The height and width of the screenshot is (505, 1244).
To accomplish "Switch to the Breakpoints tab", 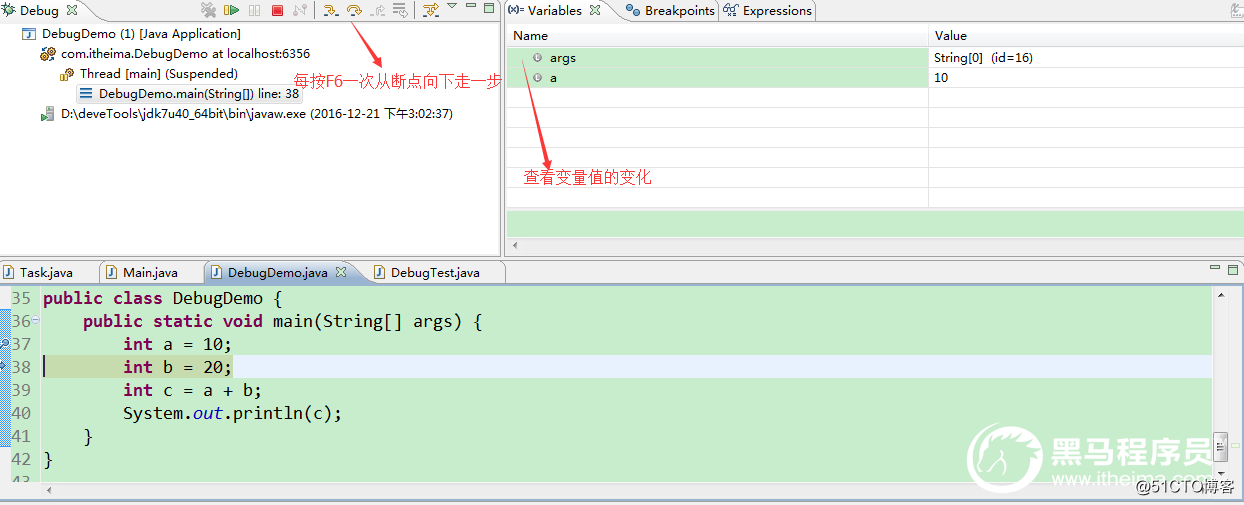I will 670,11.
